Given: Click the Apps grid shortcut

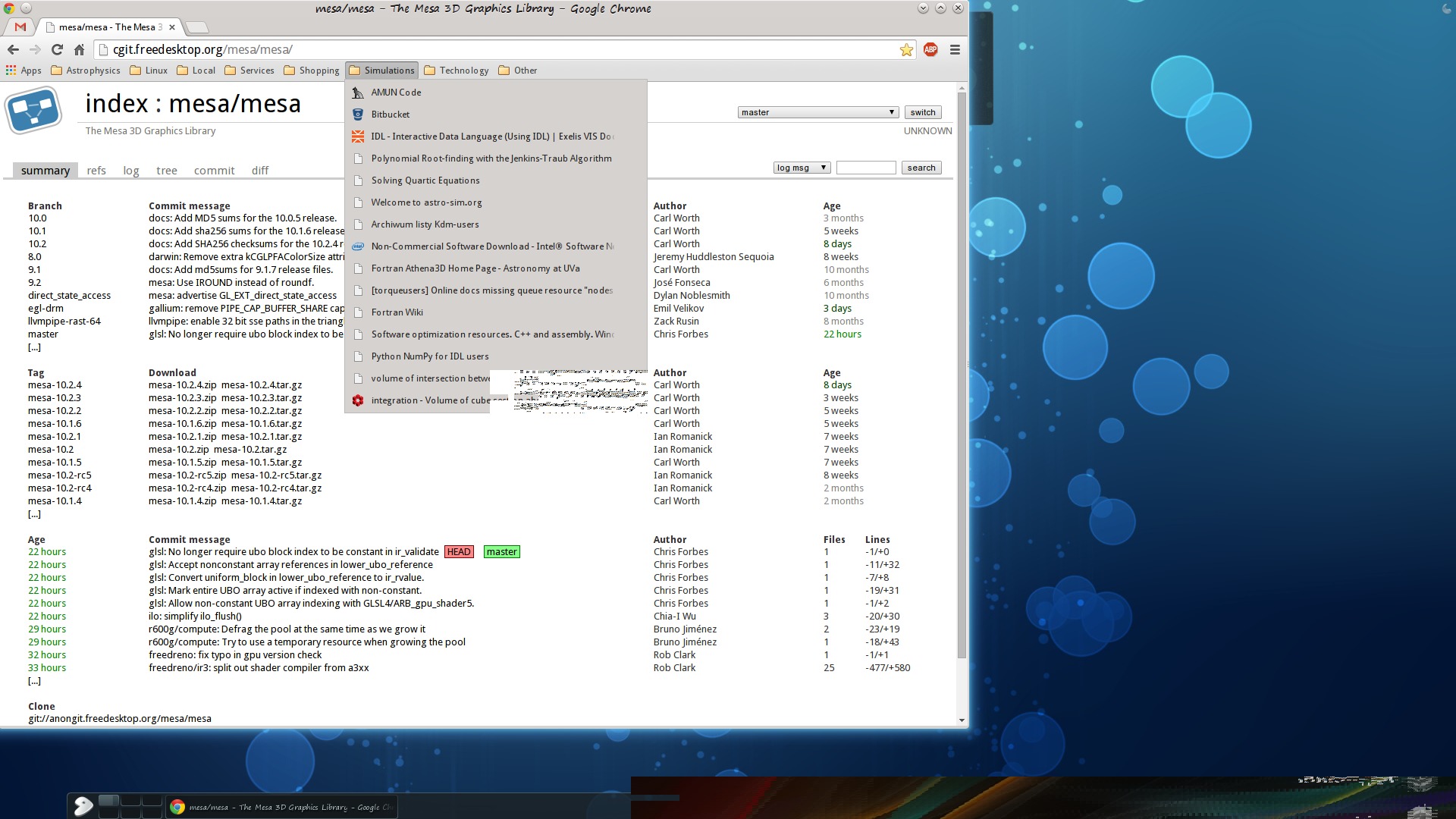Looking at the screenshot, I should 24,71.
